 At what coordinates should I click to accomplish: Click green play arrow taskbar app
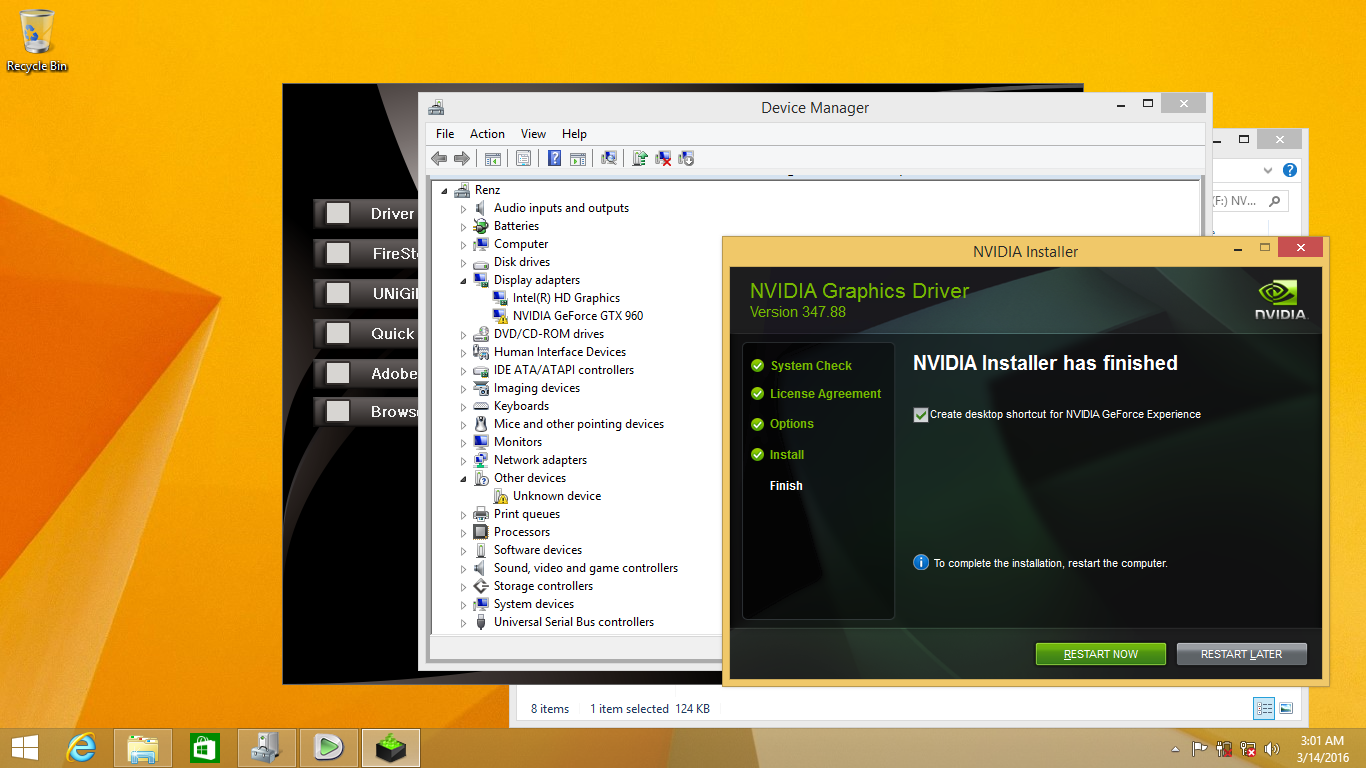pyautogui.click(x=329, y=747)
